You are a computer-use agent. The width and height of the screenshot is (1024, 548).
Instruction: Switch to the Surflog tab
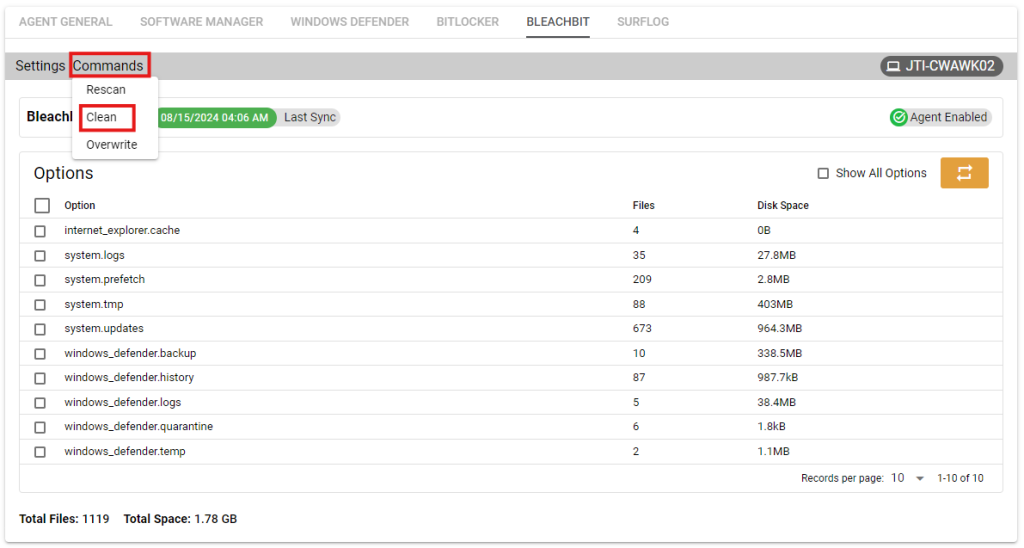click(x=643, y=22)
